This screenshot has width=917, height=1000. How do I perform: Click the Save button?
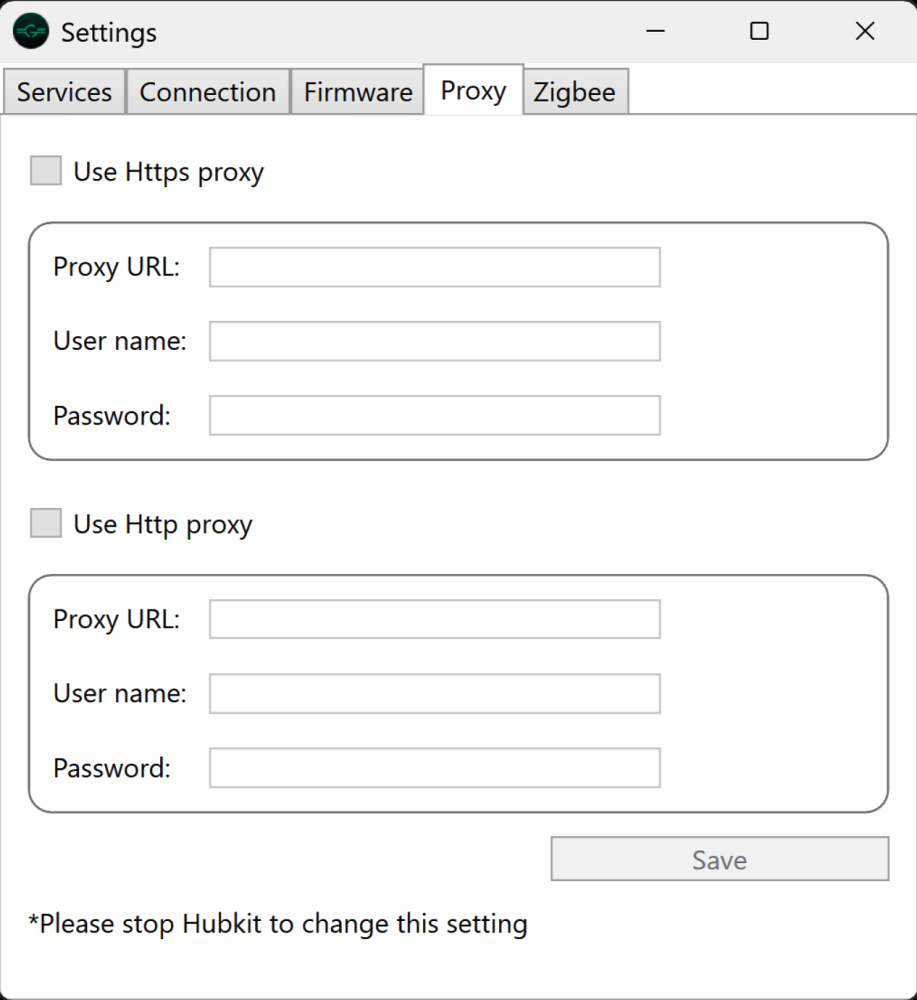point(719,858)
